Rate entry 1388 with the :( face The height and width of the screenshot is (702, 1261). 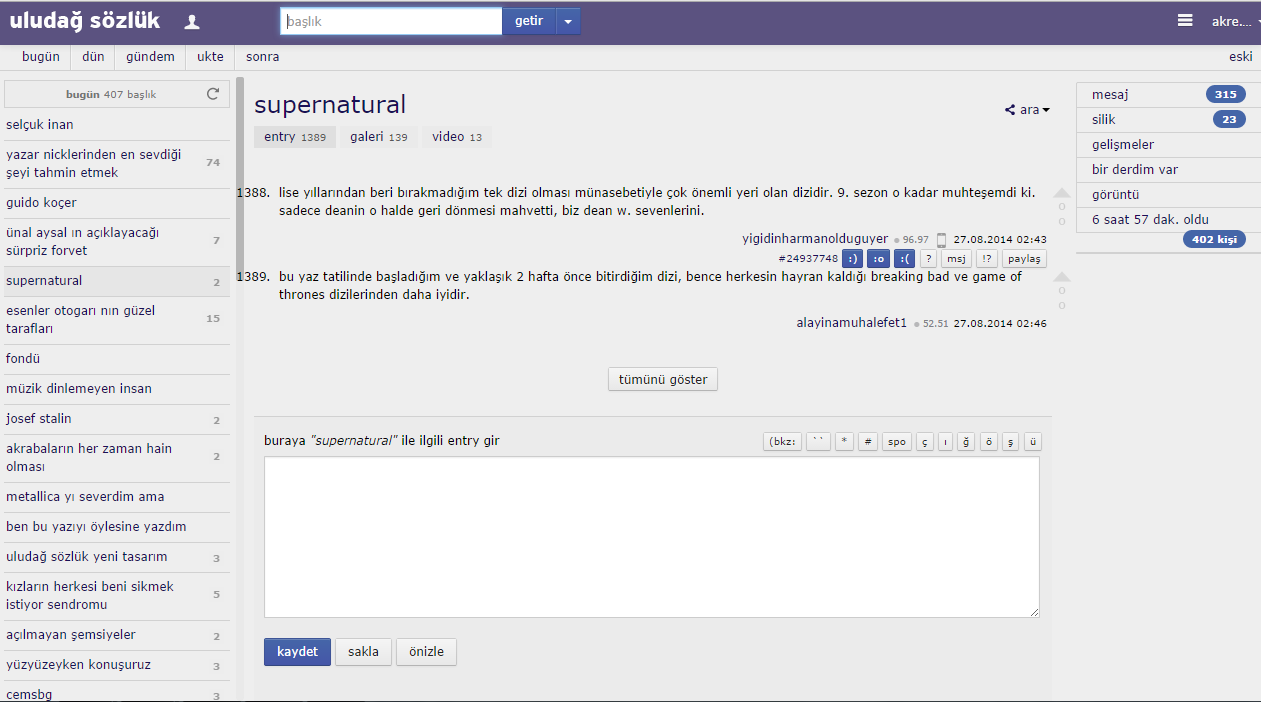904,258
